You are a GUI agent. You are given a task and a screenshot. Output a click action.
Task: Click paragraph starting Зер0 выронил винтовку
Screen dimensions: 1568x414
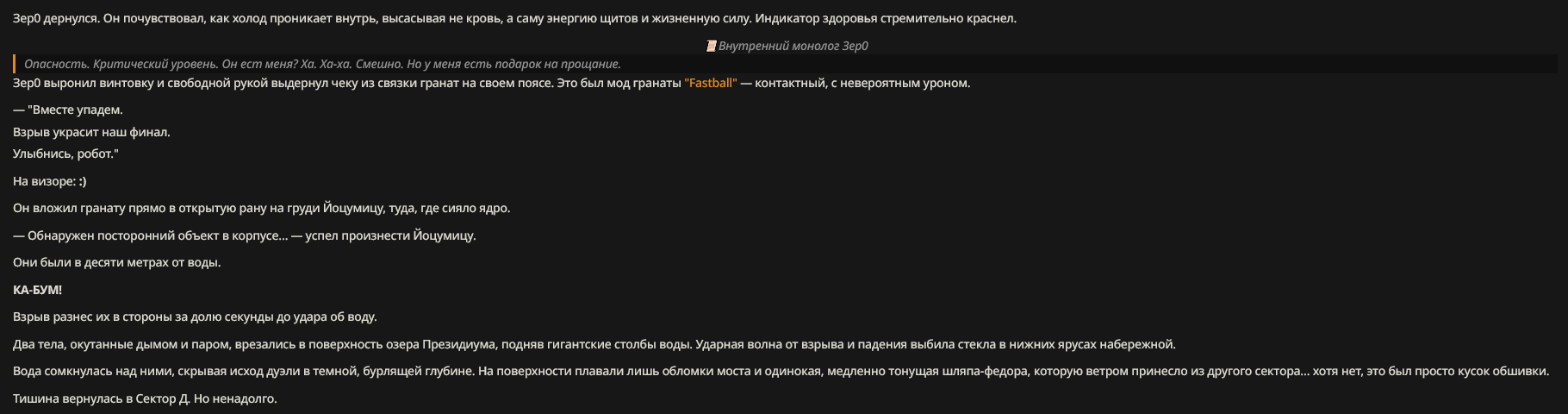[x=491, y=83]
